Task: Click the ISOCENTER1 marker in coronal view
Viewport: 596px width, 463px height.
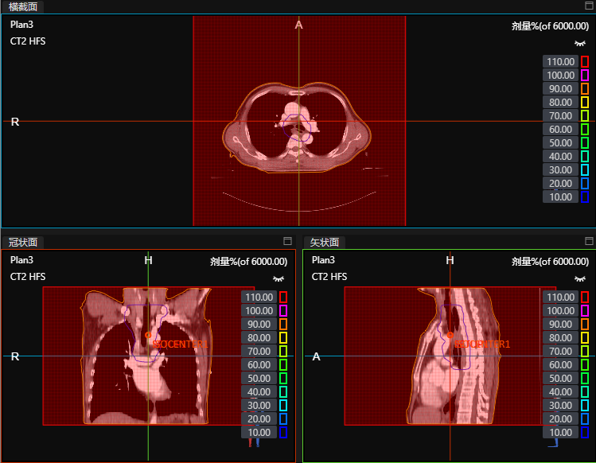Action: [148, 335]
